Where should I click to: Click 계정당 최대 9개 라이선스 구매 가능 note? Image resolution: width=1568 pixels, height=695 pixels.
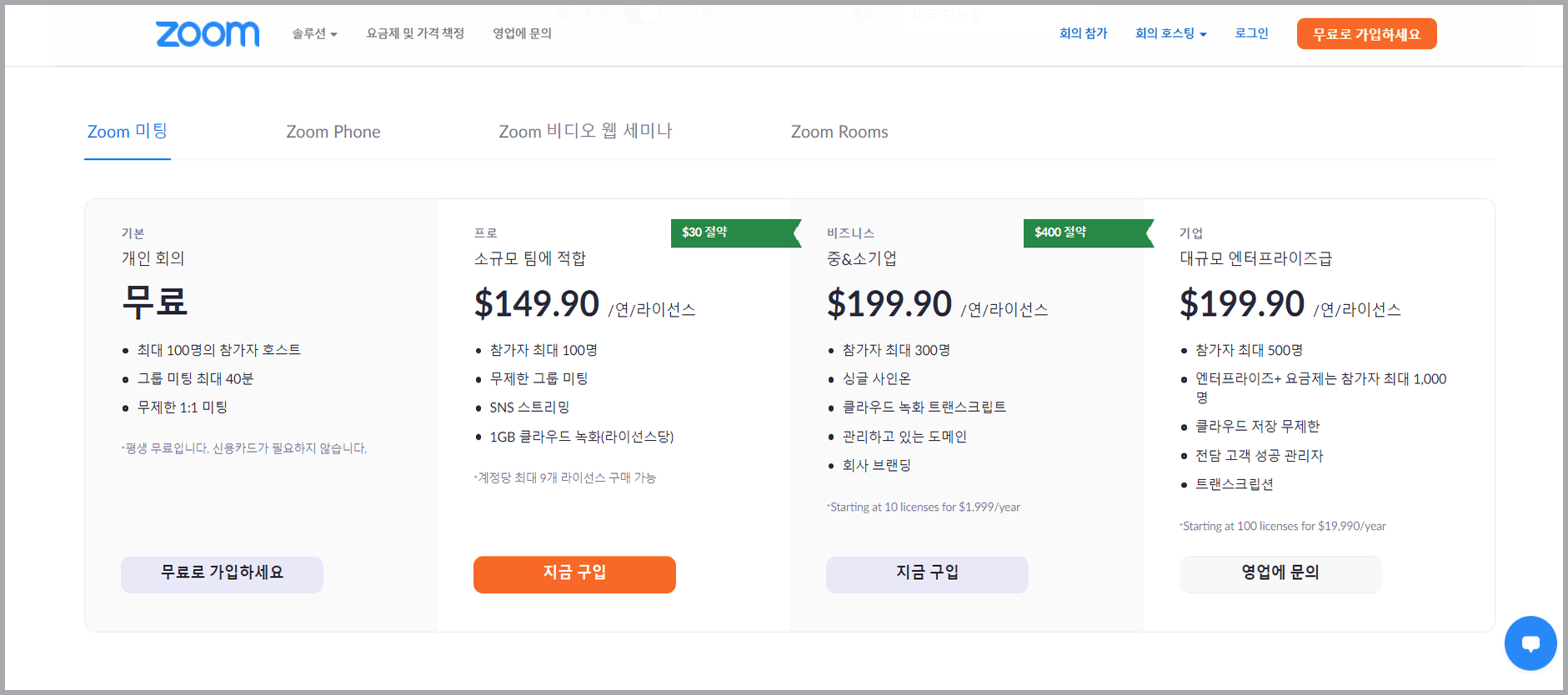point(565,477)
